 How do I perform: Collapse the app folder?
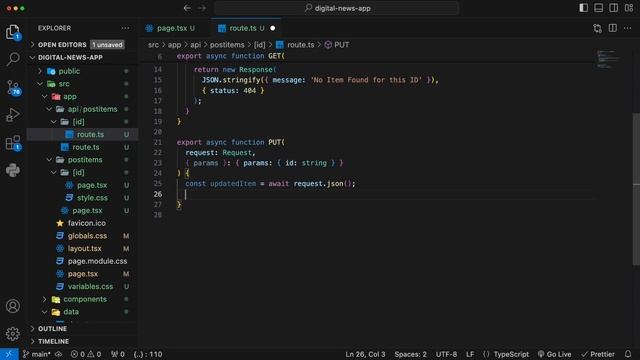pos(82,96)
